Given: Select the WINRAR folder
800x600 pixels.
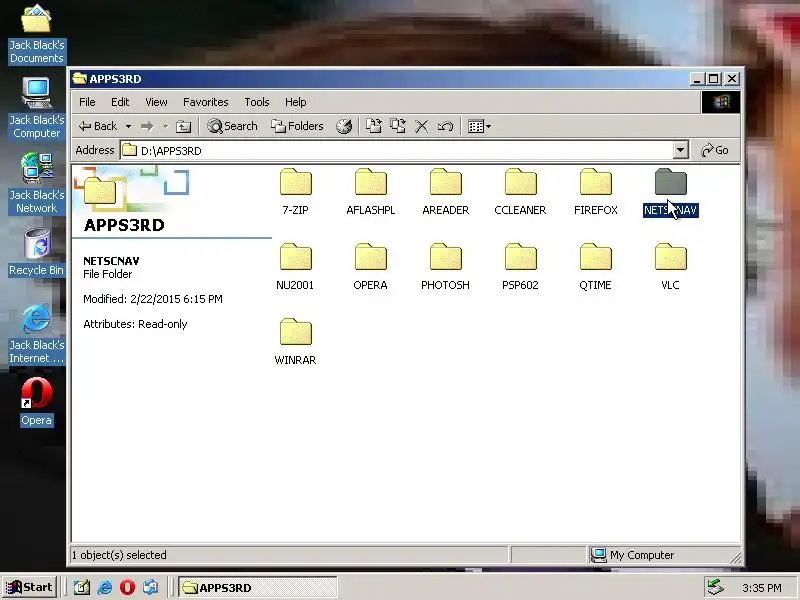Looking at the screenshot, I should coord(295,341).
